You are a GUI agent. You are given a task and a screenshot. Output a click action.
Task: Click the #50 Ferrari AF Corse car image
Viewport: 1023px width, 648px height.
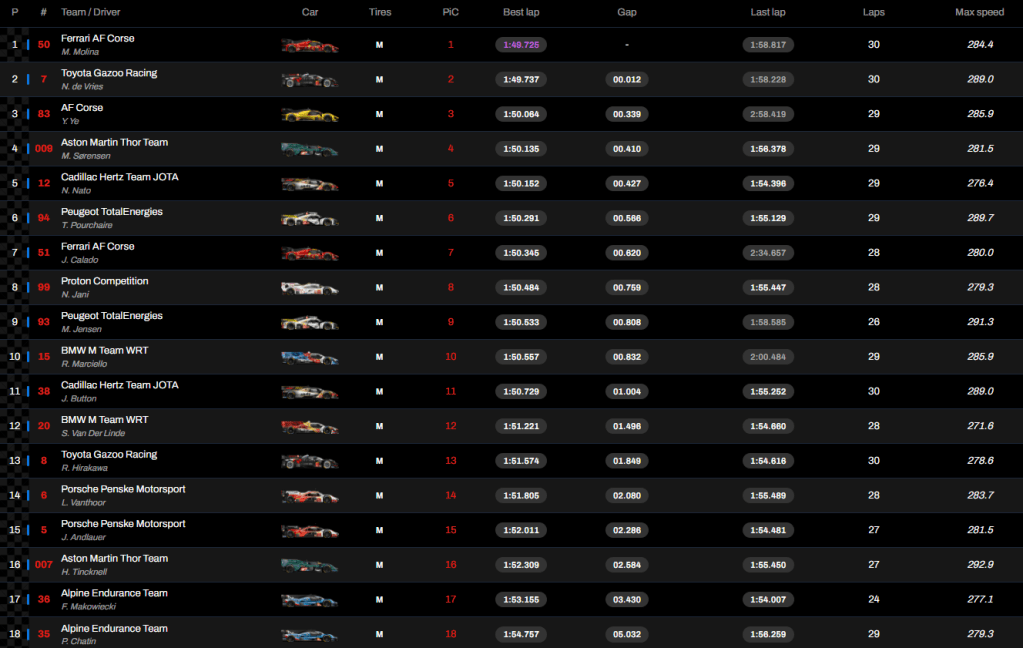point(310,45)
